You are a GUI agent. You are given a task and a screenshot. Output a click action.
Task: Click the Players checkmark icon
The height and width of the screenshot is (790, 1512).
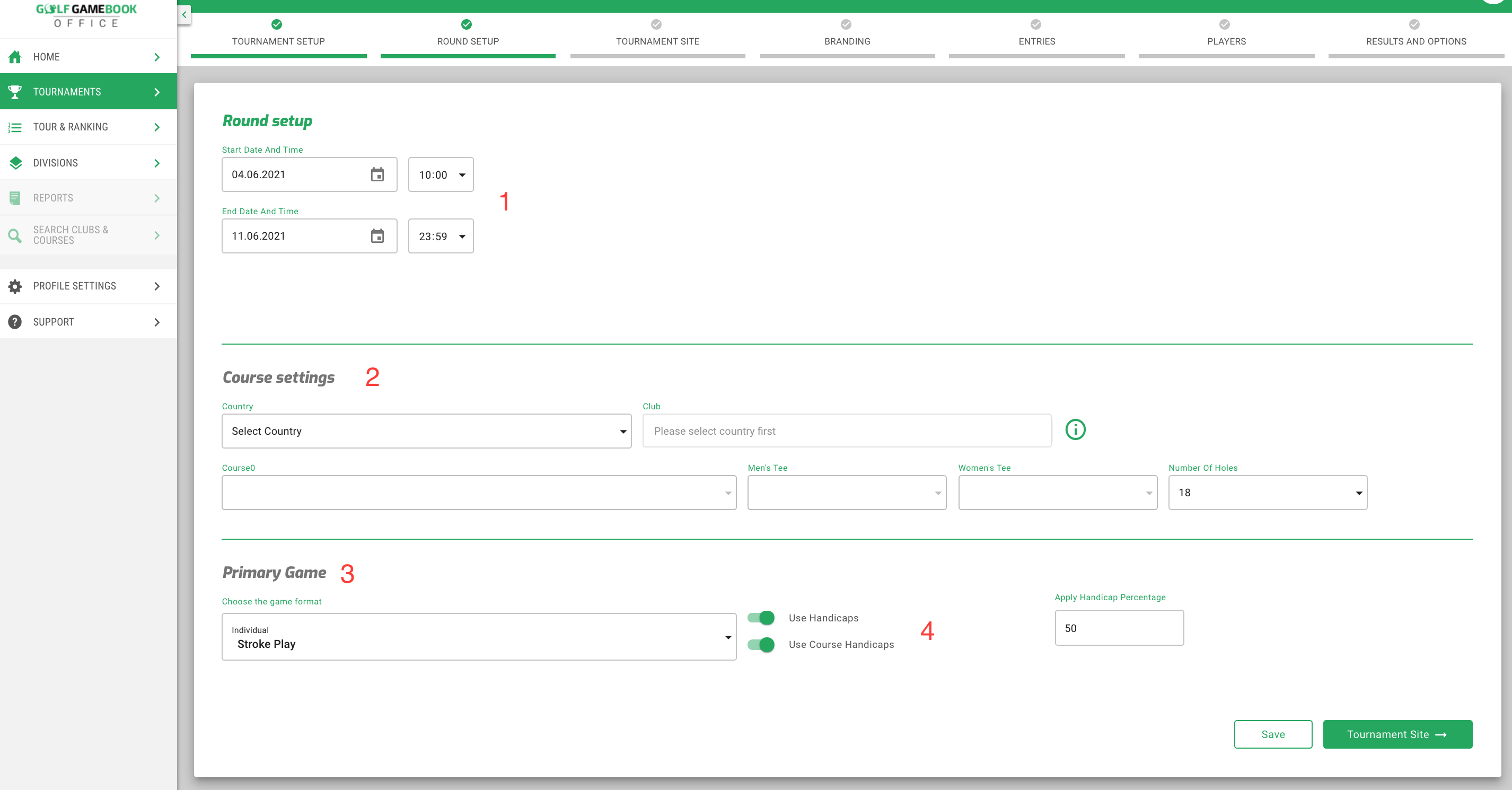coord(1225,24)
